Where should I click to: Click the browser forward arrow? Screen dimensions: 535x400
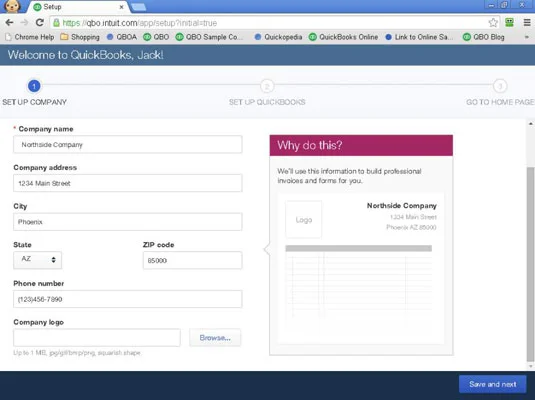point(24,23)
